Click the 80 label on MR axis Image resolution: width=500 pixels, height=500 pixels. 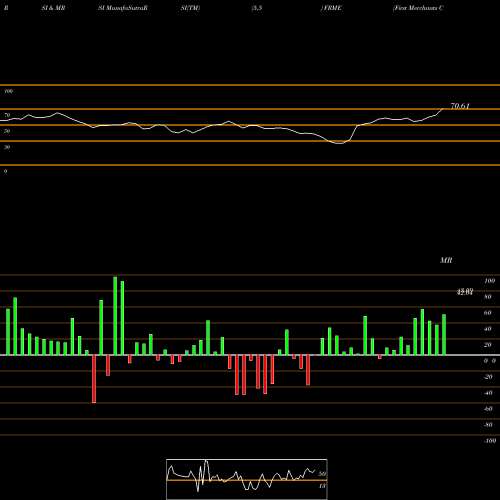[x=488, y=297]
